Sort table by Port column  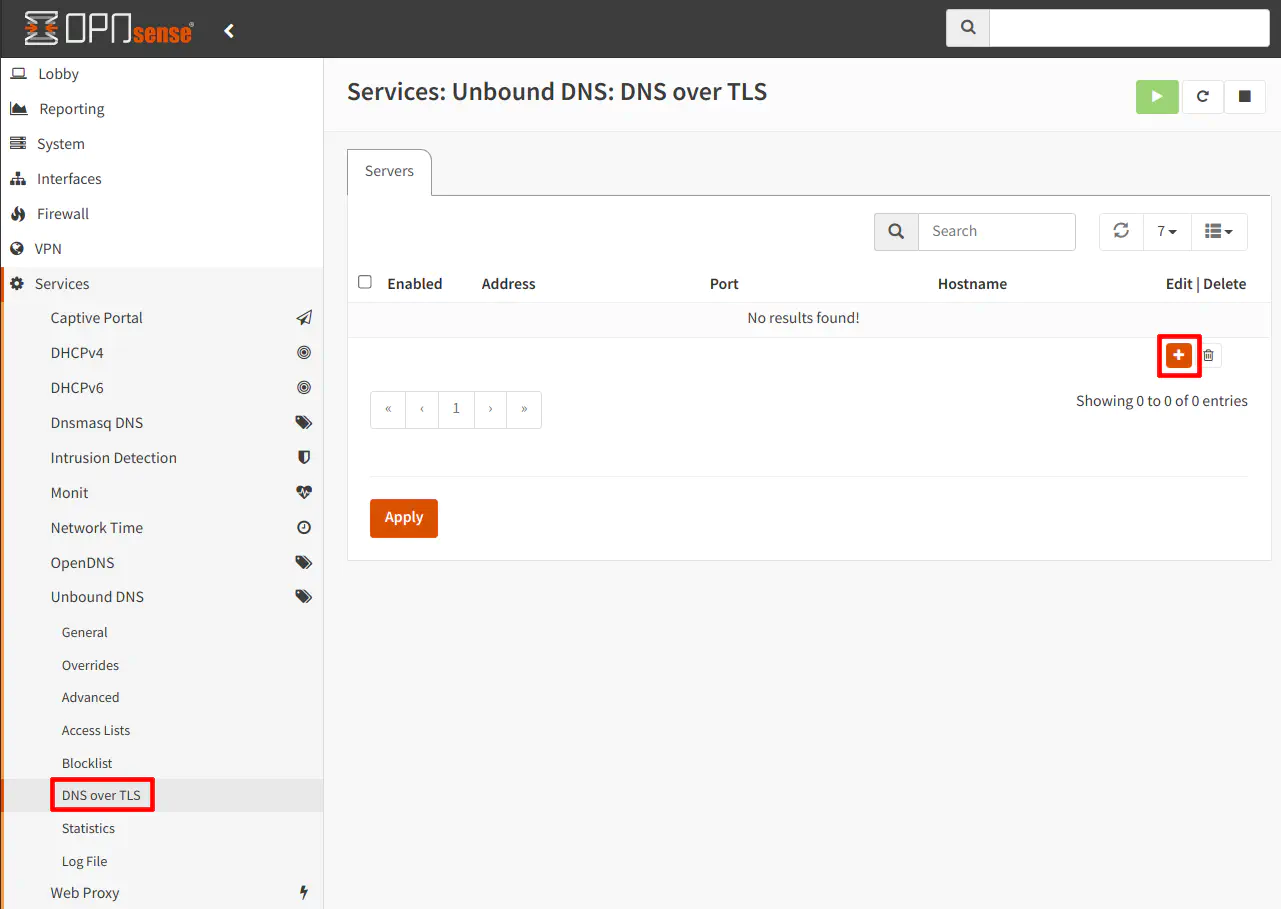click(724, 284)
